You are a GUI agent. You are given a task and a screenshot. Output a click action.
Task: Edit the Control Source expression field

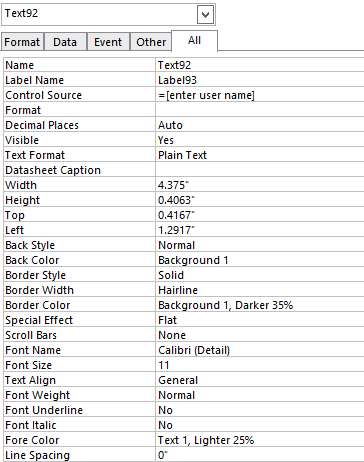260,95
